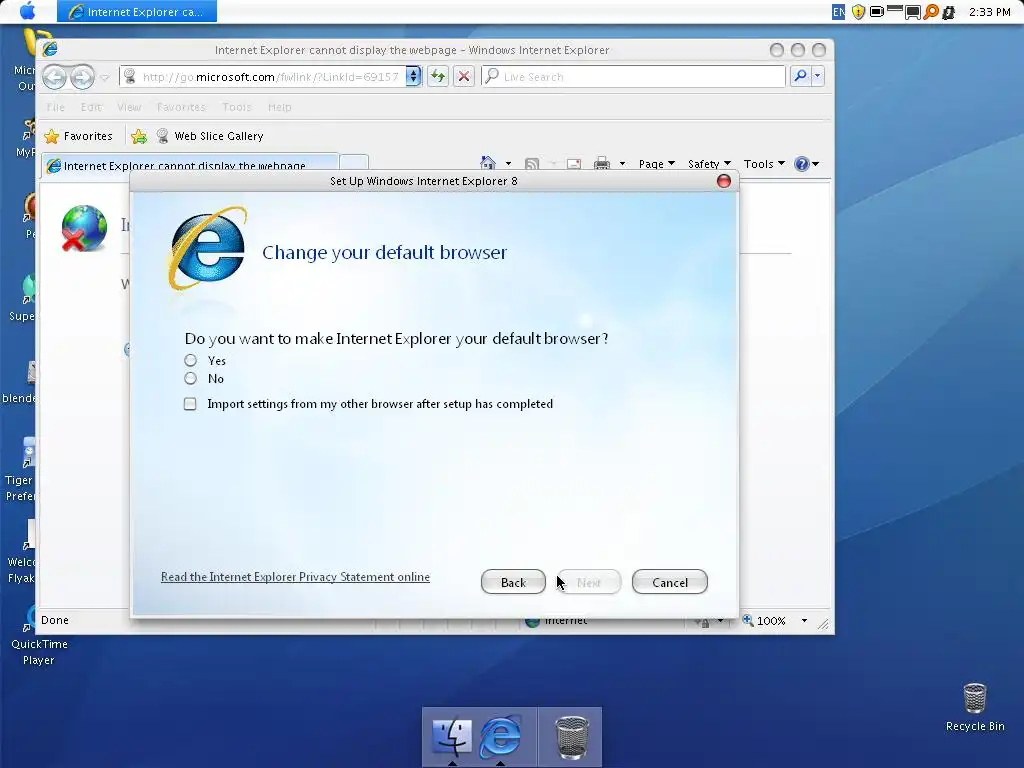The height and width of the screenshot is (768, 1024).
Task: Click the 100% zoom level button
Action: [764, 621]
